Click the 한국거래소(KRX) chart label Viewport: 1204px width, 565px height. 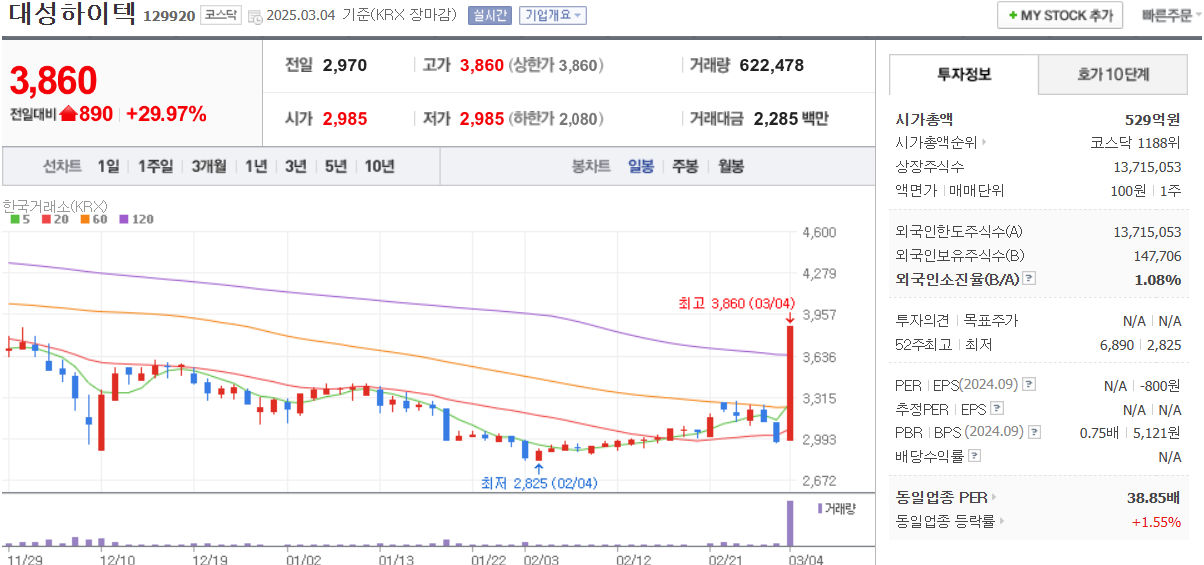55,205
